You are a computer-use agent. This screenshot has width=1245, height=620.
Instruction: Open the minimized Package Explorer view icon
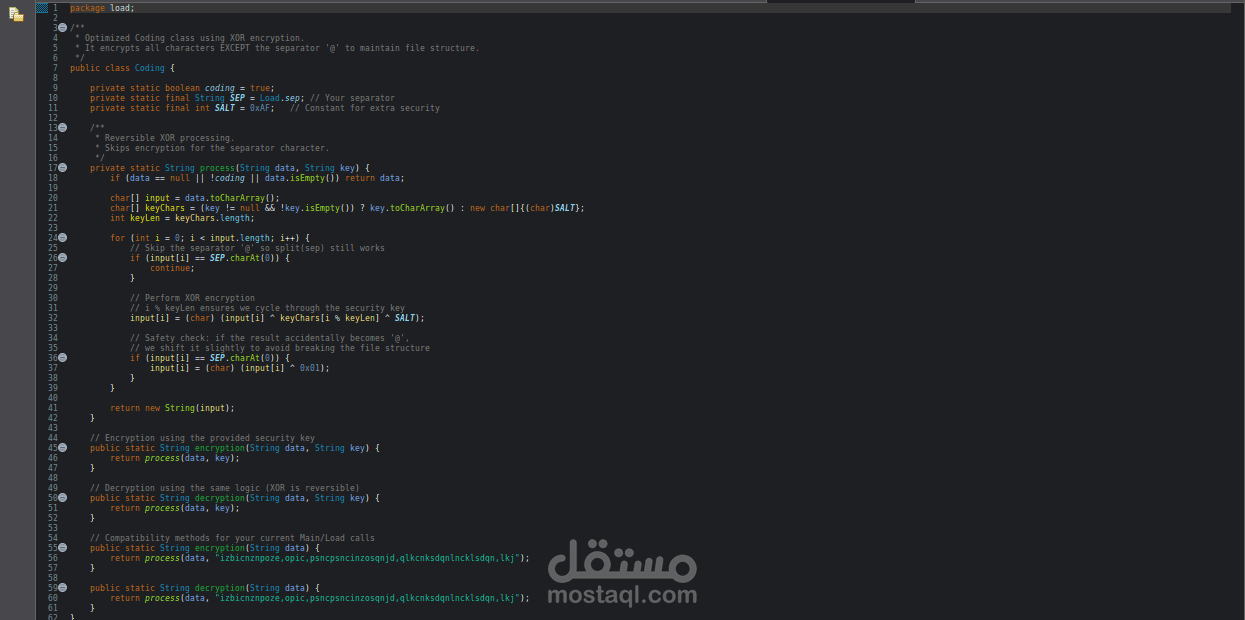pos(16,14)
